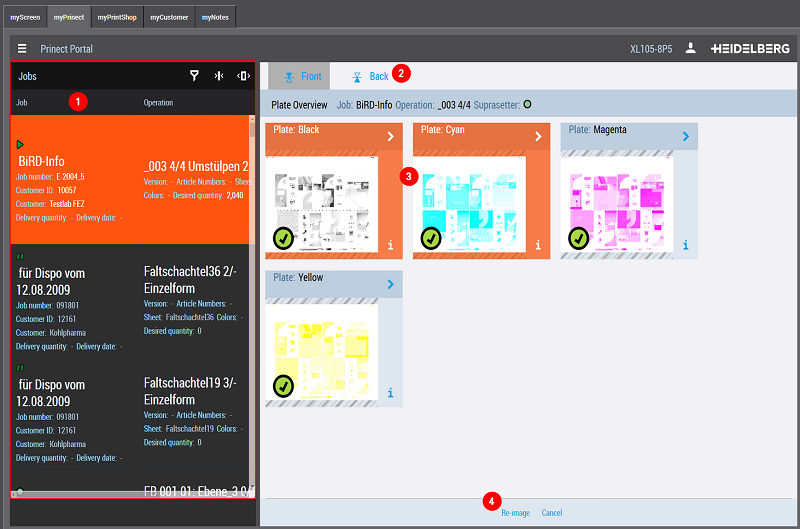Show info for the Black plate
This screenshot has height=529, width=800.
point(390,244)
